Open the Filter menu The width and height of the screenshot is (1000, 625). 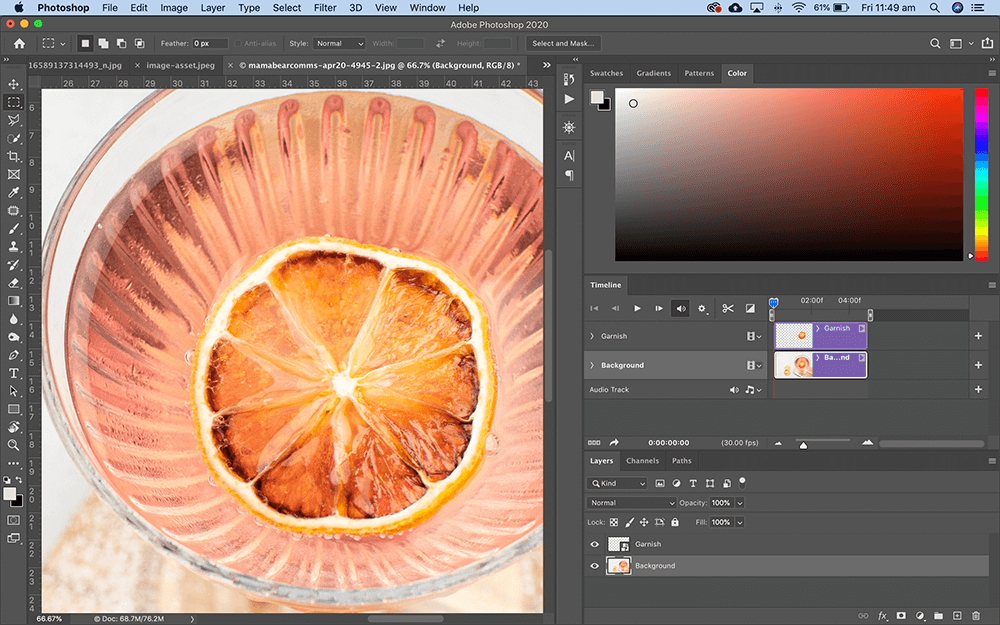[325, 8]
